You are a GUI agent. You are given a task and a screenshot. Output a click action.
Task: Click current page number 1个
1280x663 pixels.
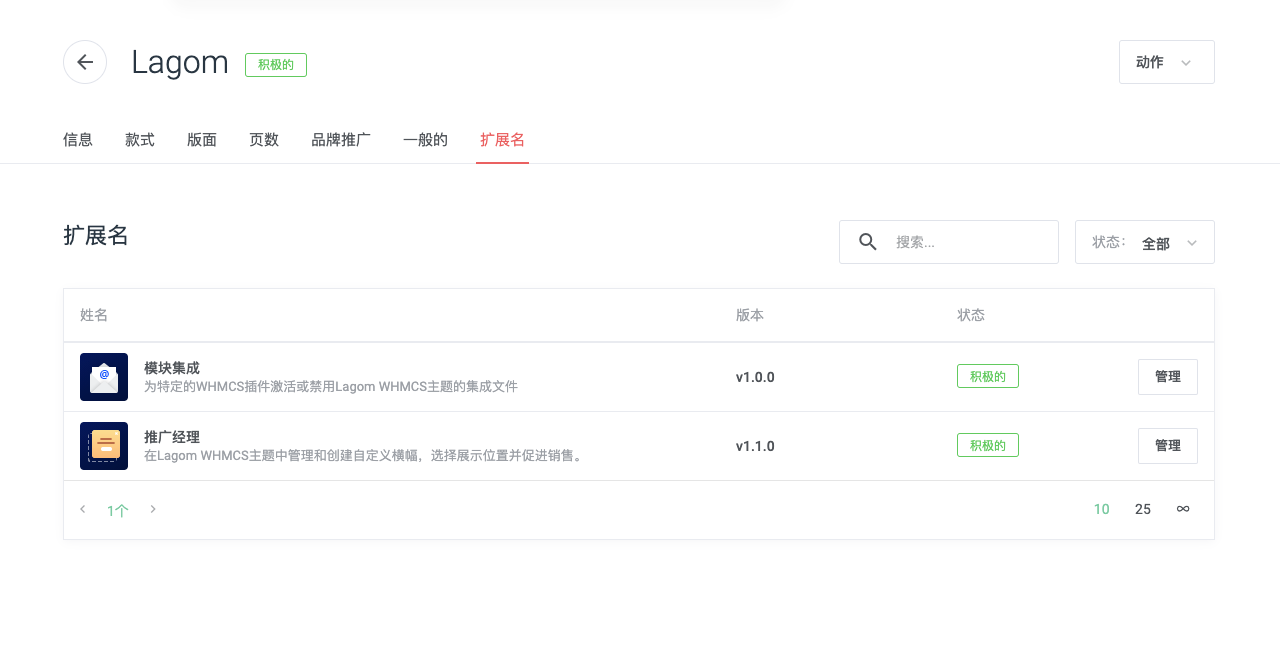[x=118, y=510]
